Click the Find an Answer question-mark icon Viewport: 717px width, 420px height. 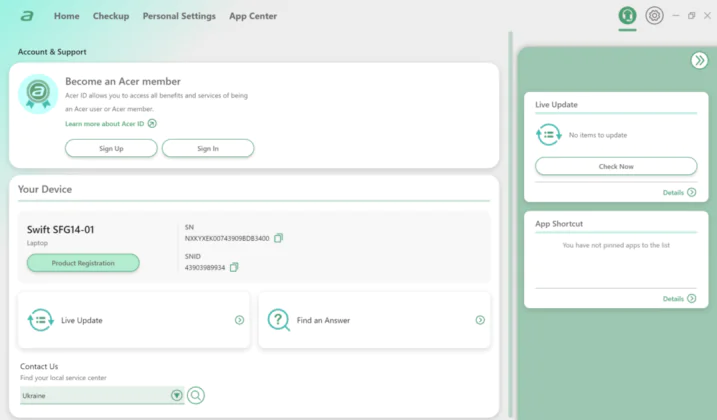point(278,320)
